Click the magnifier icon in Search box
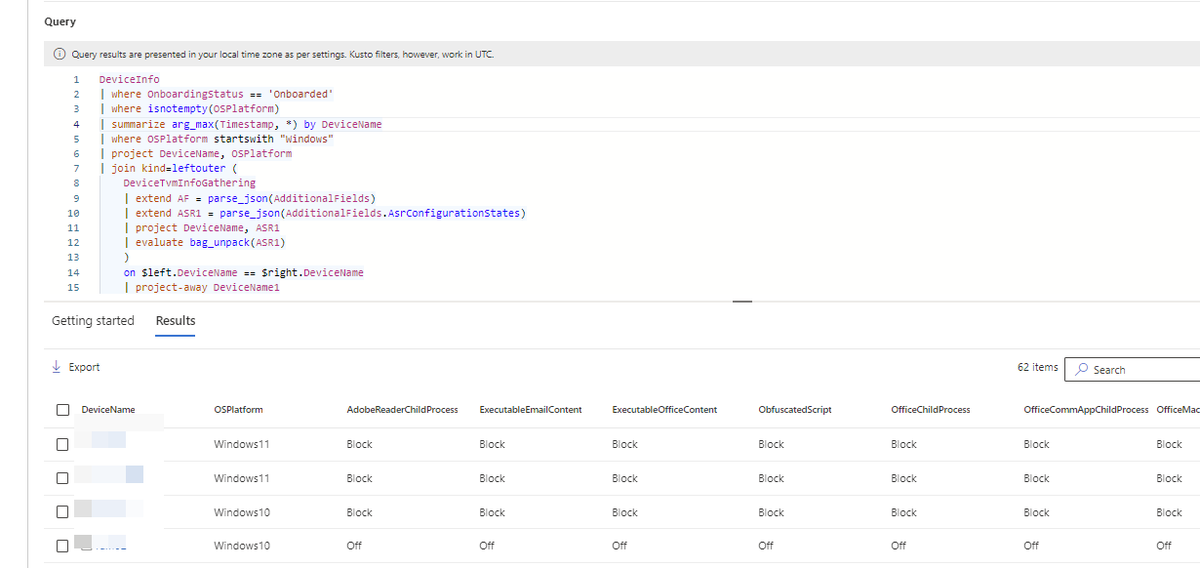The width and height of the screenshot is (1200, 568). pyautogui.click(x=1081, y=369)
